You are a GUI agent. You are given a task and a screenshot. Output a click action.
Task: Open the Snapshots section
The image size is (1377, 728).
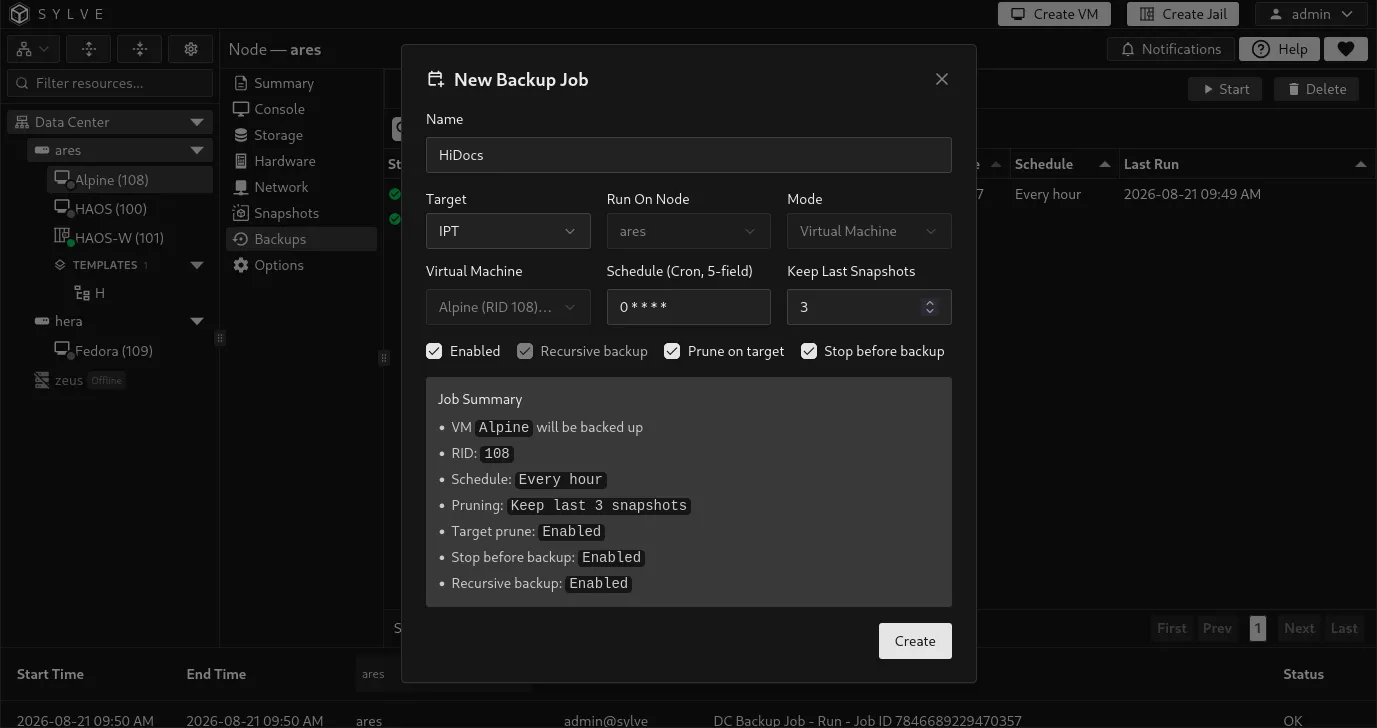[x=301, y=213]
